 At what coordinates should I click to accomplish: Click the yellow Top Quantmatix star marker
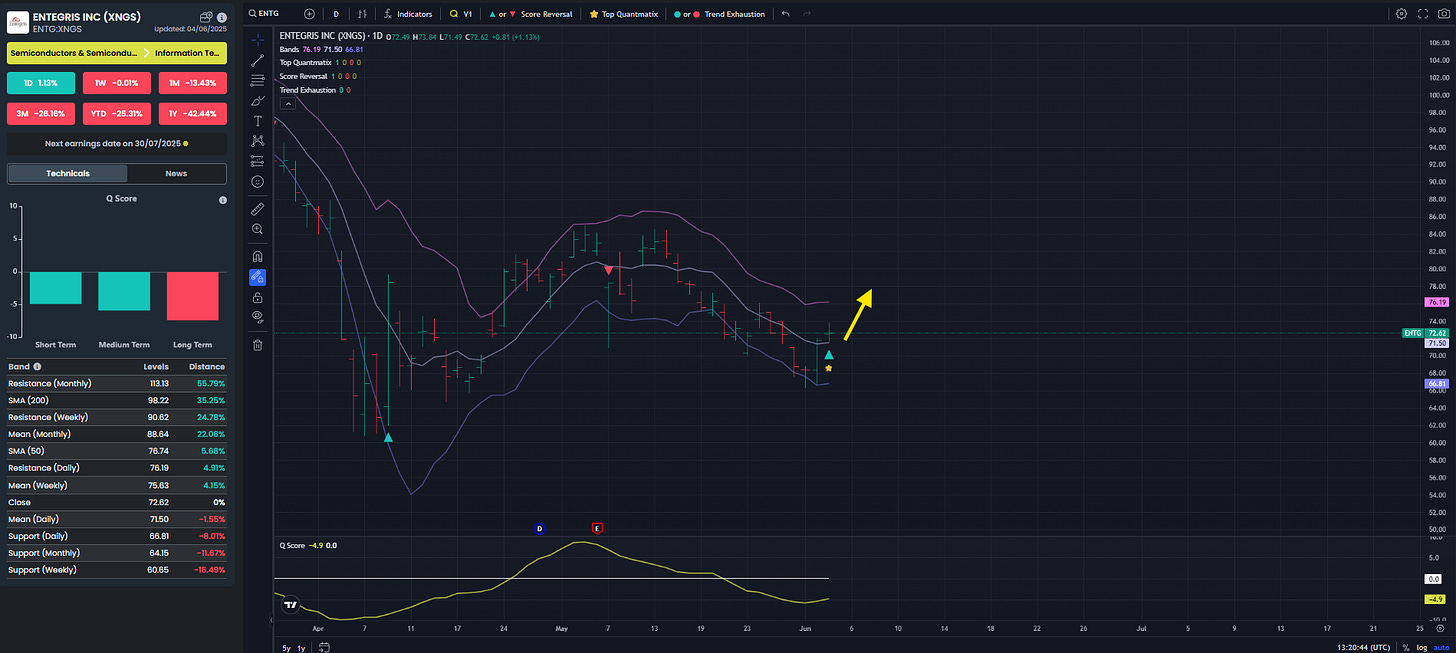[x=828, y=368]
